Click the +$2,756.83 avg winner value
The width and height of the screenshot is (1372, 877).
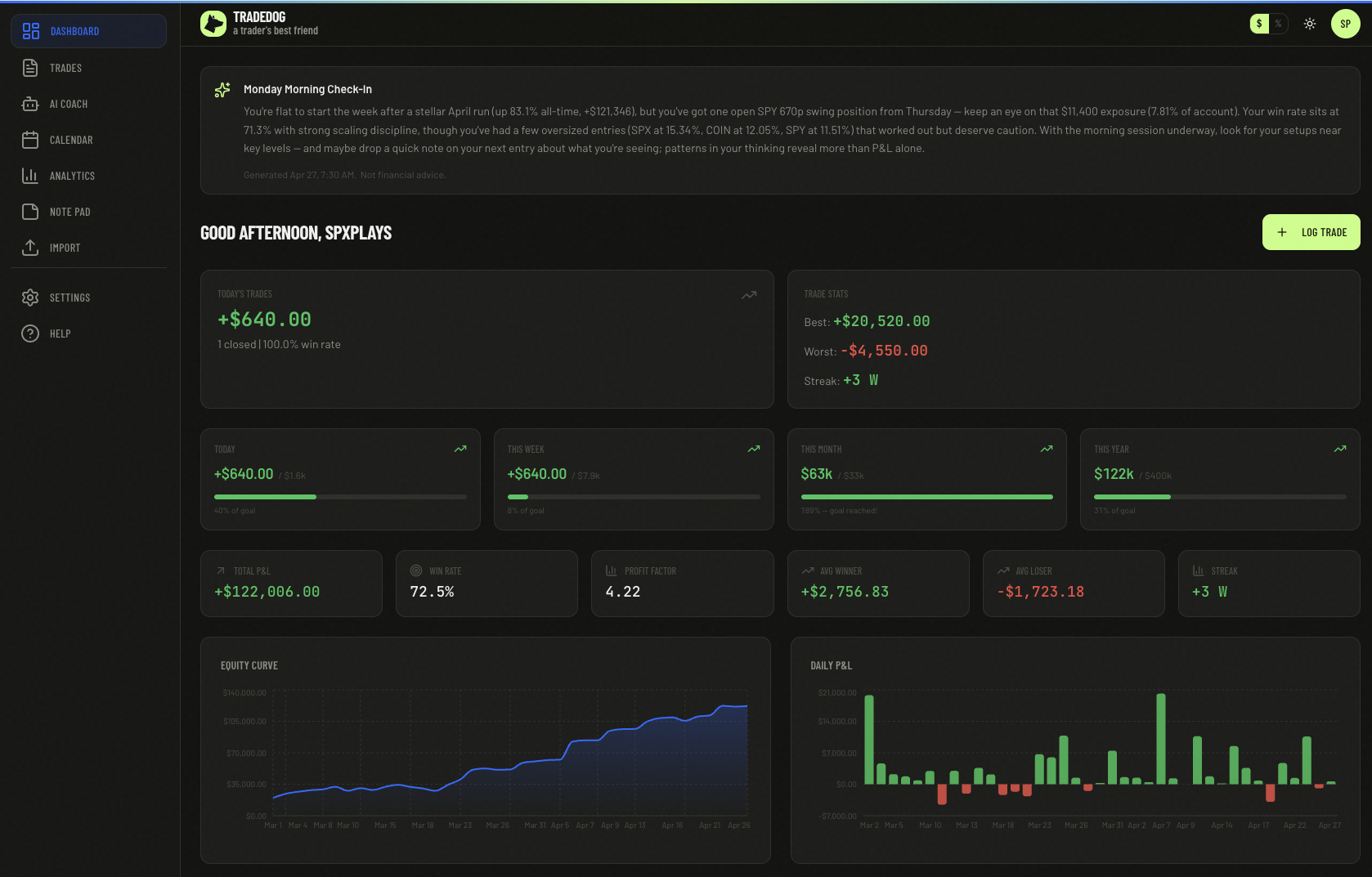pyautogui.click(x=845, y=592)
